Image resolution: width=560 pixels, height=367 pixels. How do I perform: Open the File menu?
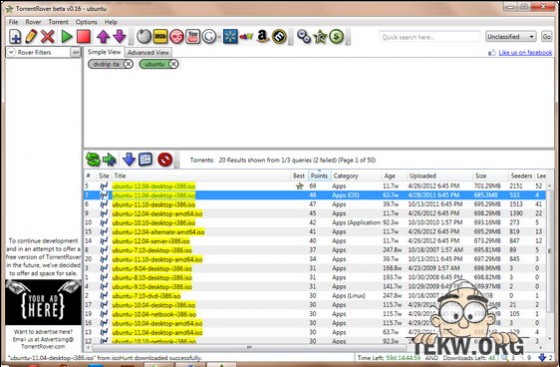[x=13, y=22]
